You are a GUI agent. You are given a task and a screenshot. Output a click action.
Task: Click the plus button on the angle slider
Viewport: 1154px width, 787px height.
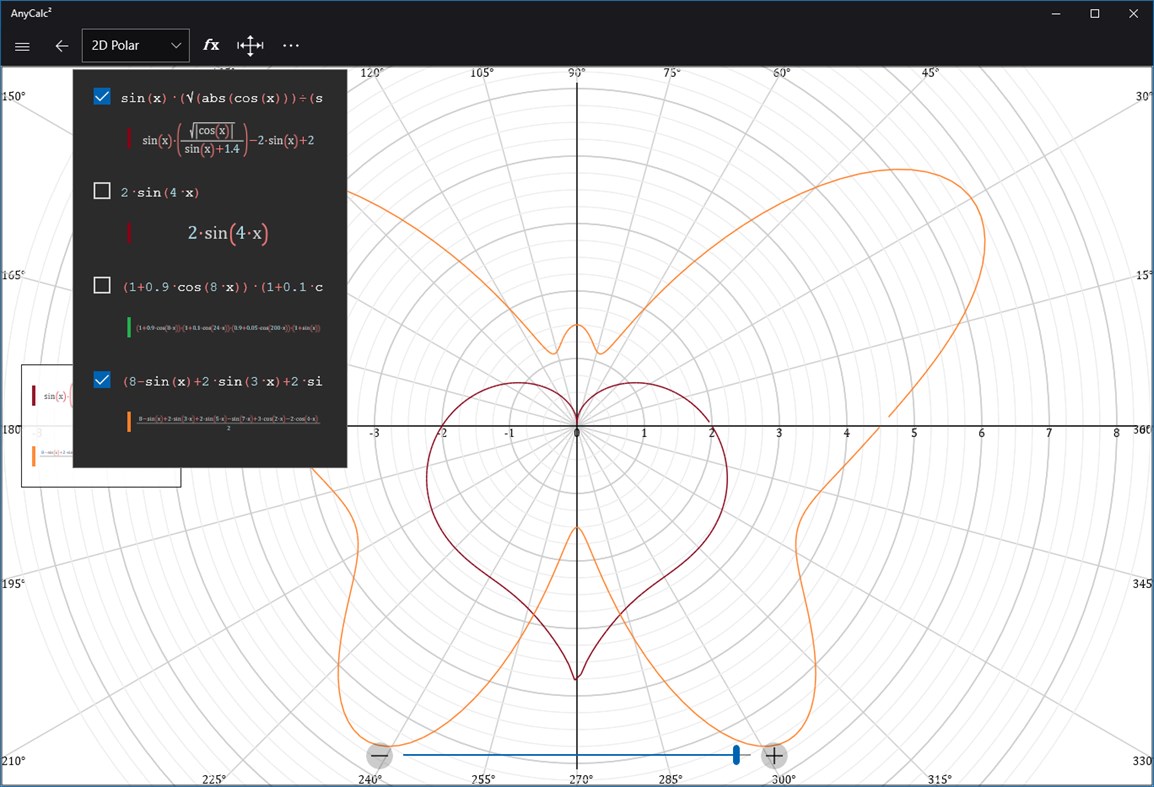773,755
